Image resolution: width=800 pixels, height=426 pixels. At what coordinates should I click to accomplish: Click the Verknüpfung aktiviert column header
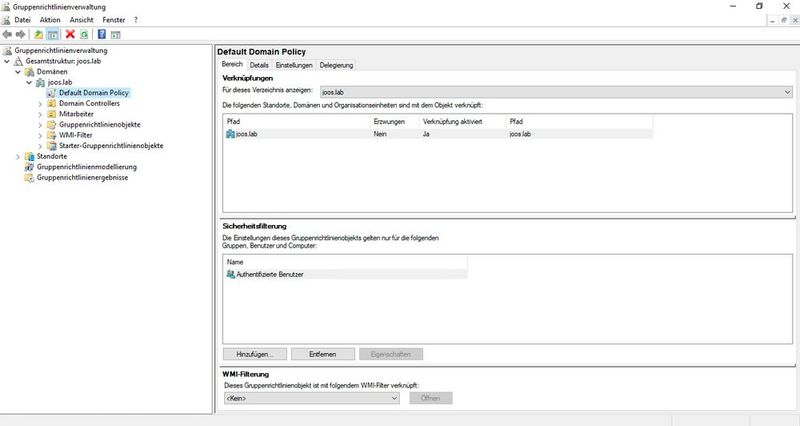462,121
